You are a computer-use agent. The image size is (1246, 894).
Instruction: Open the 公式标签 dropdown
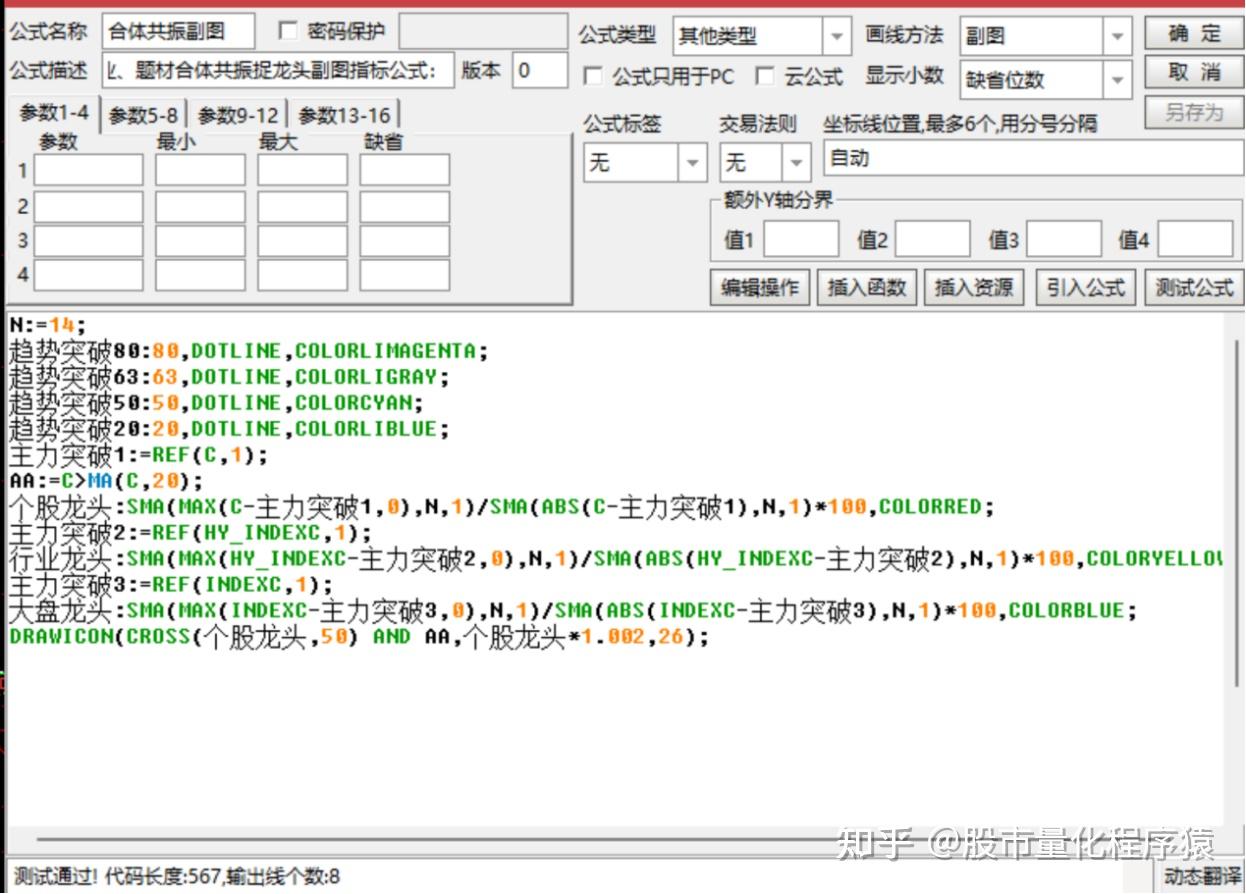point(692,161)
